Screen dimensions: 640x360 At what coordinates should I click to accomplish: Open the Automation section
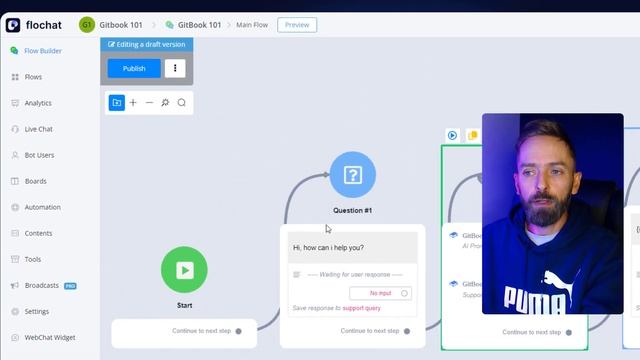[x=42, y=207]
